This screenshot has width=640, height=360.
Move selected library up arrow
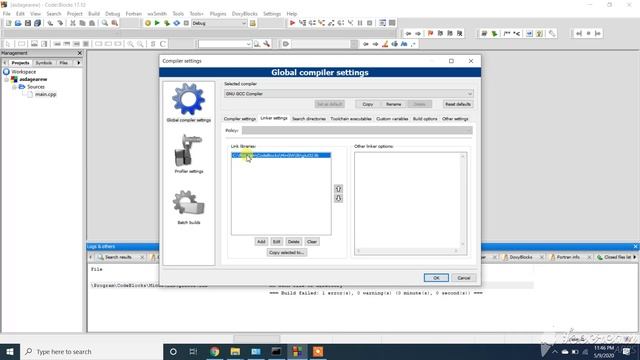pyautogui.click(x=338, y=189)
